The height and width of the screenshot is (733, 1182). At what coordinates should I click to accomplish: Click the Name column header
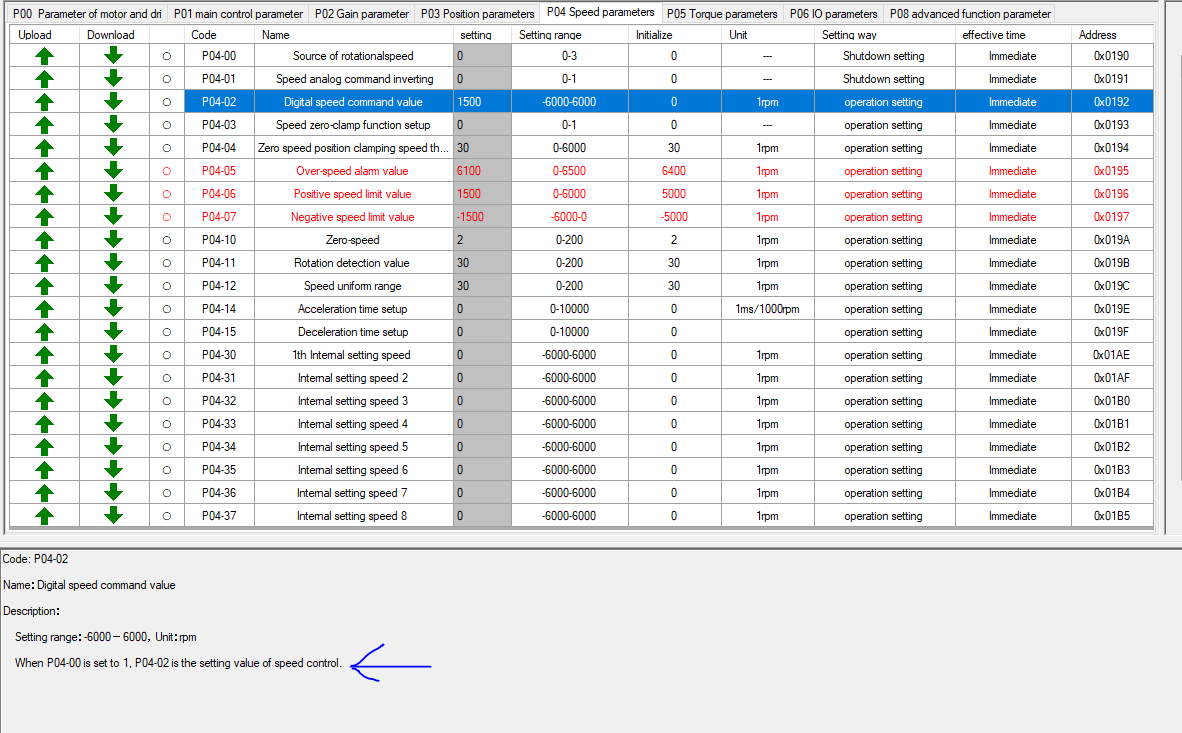click(x=354, y=35)
